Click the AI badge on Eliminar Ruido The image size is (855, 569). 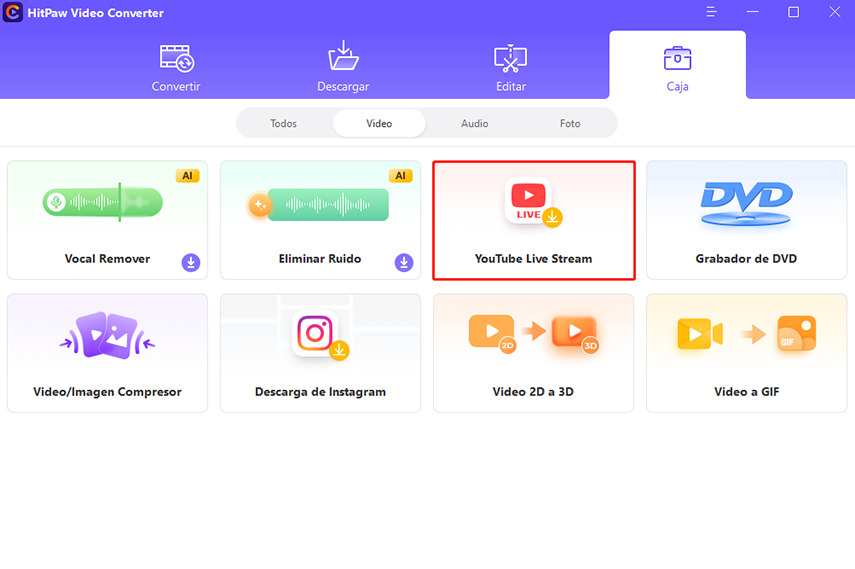click(400, 176)
